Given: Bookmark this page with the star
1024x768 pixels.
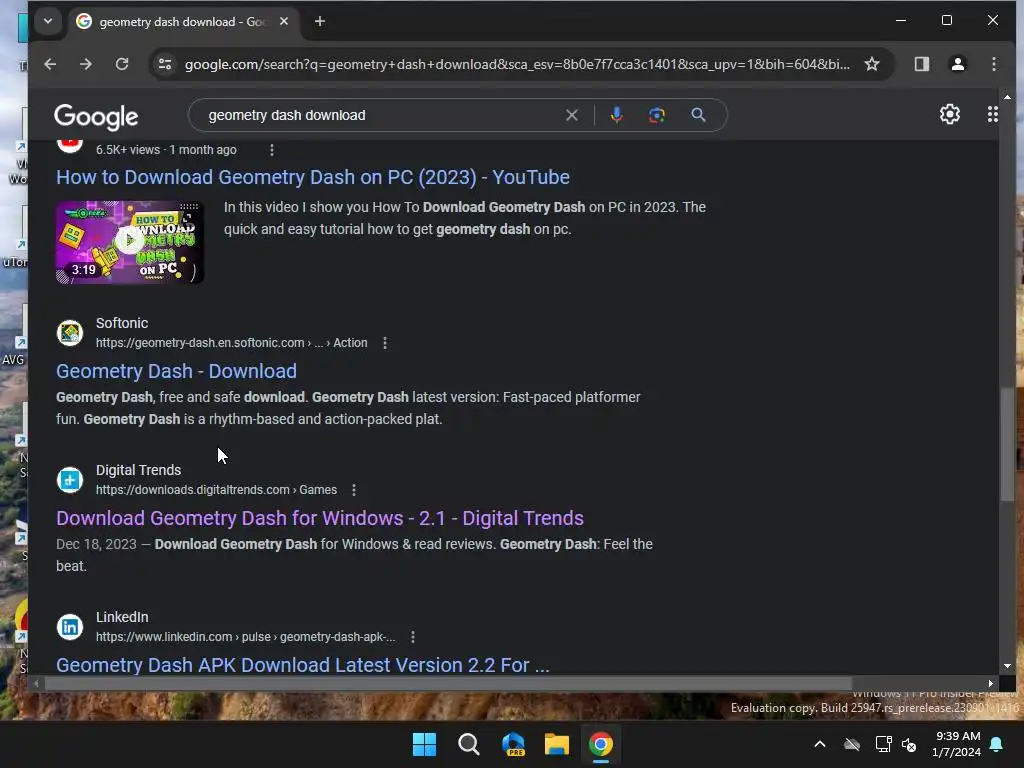Looking at the screenshot, I should [871, 64].
